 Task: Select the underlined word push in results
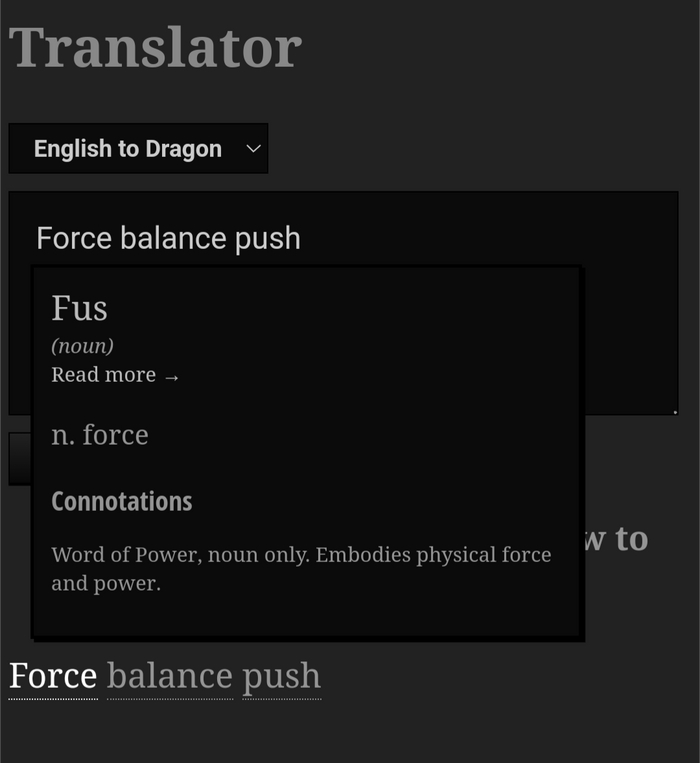(281, 677)
